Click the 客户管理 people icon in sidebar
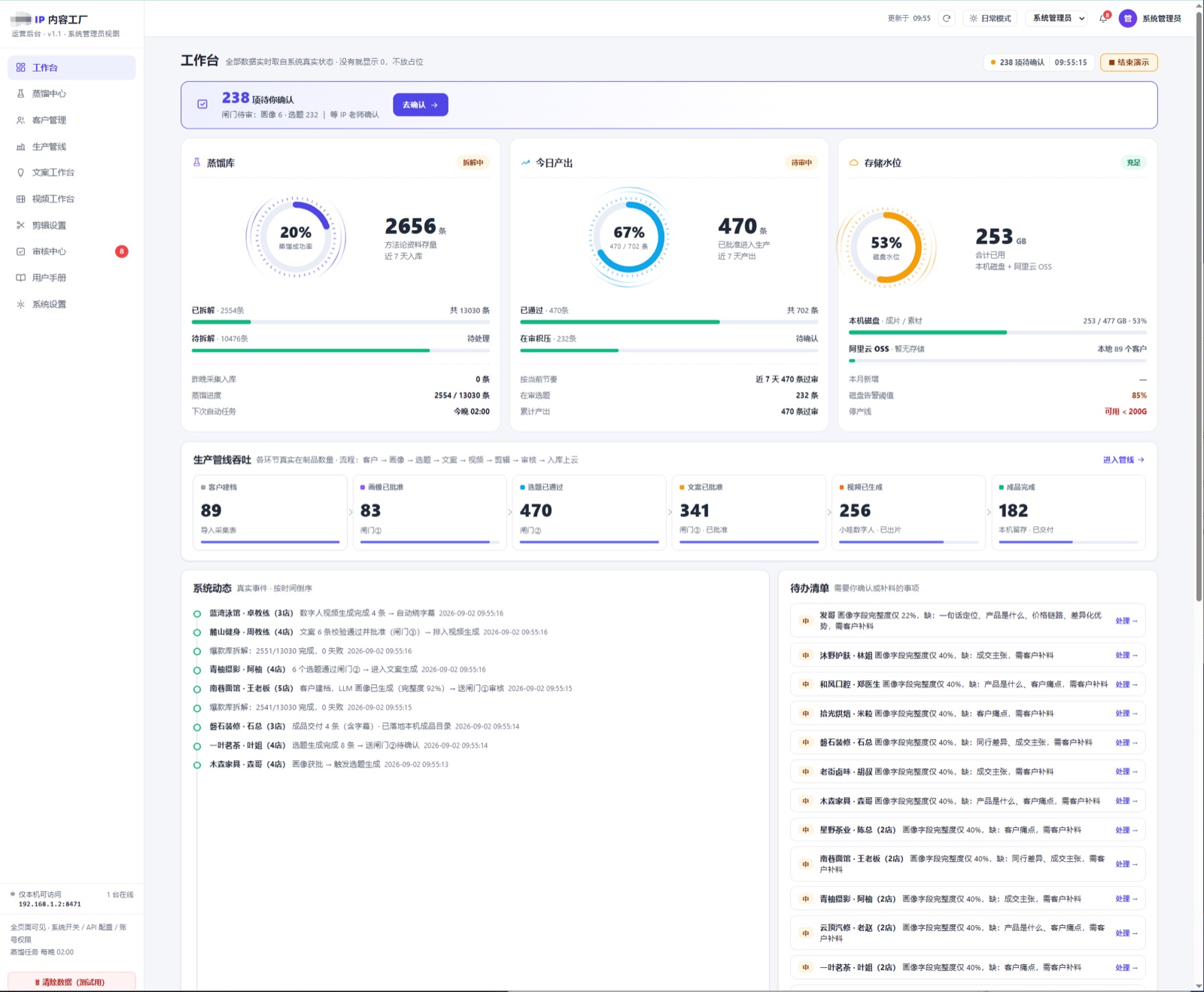 coord(20,120)
